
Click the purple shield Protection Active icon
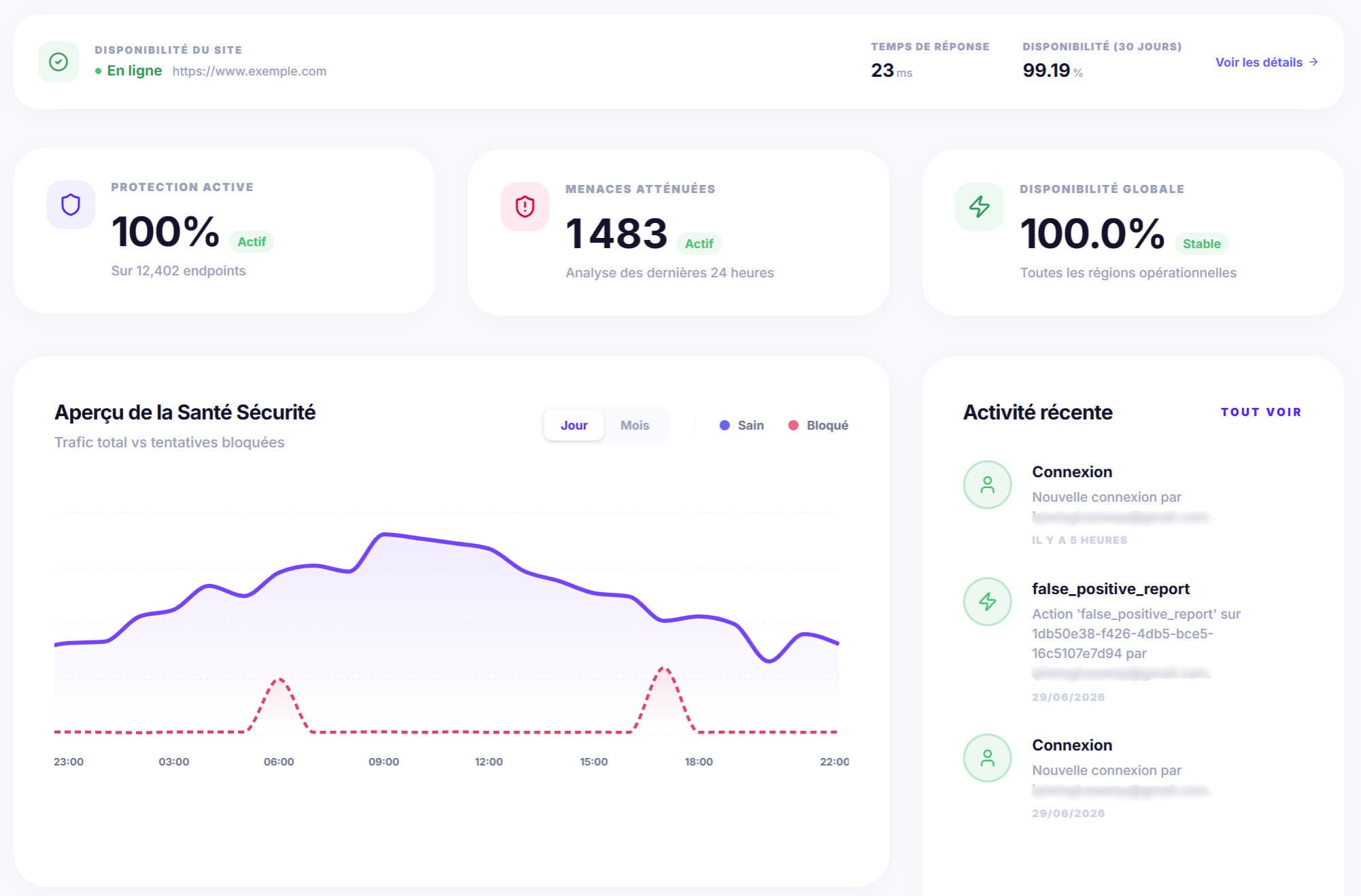coord(71,205)
